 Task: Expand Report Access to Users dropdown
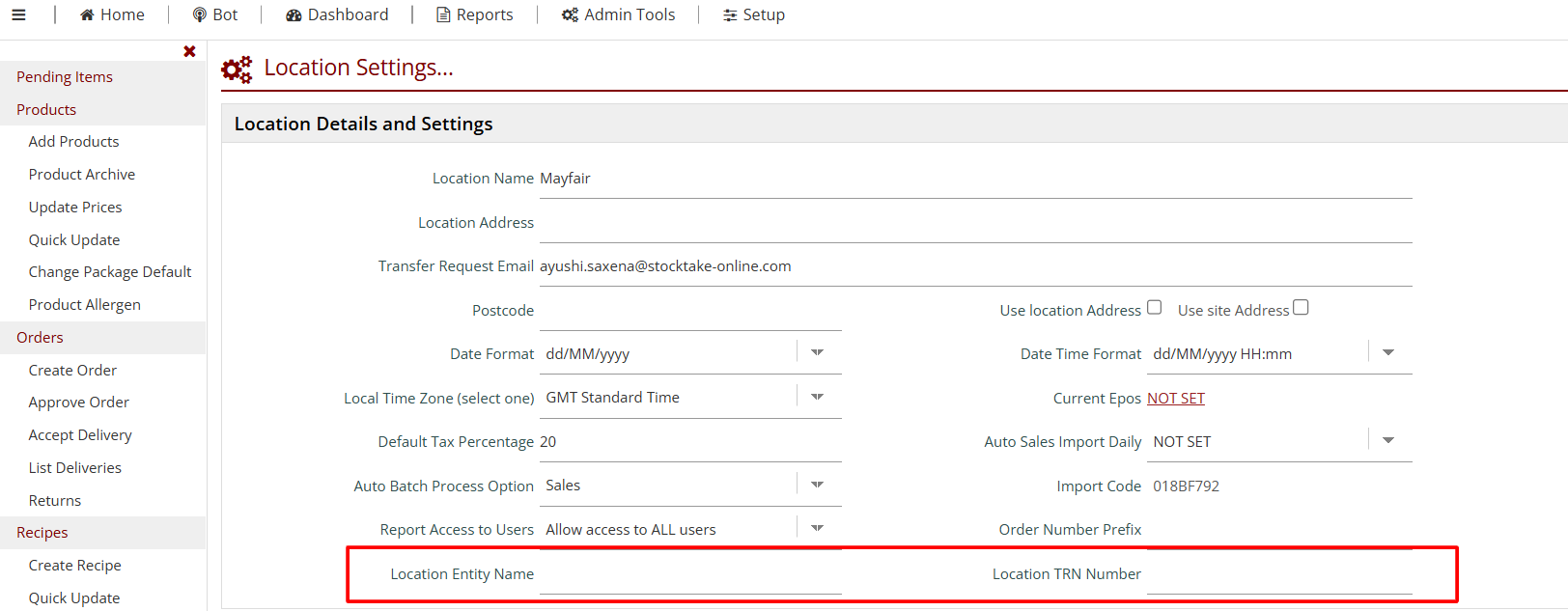[x=817, y=529]
